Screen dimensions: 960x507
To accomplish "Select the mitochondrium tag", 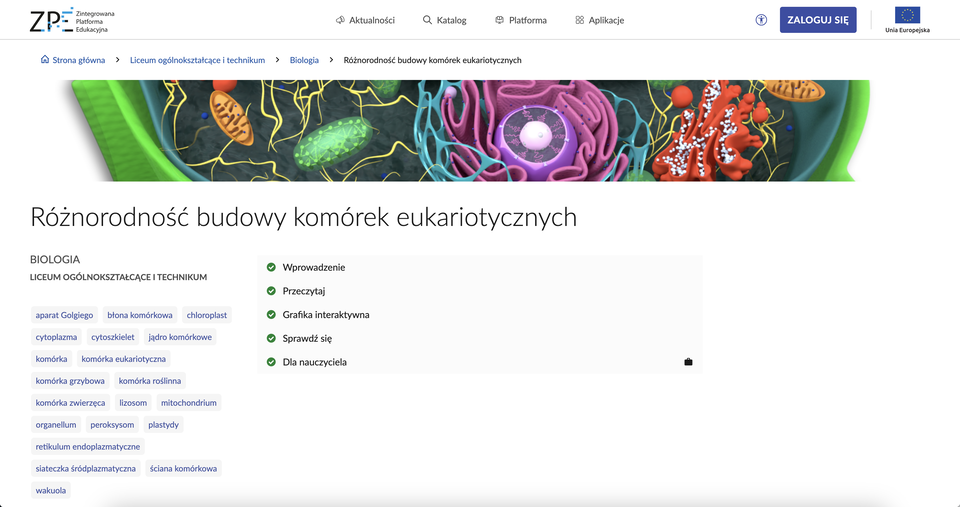I will pos(188,403).
